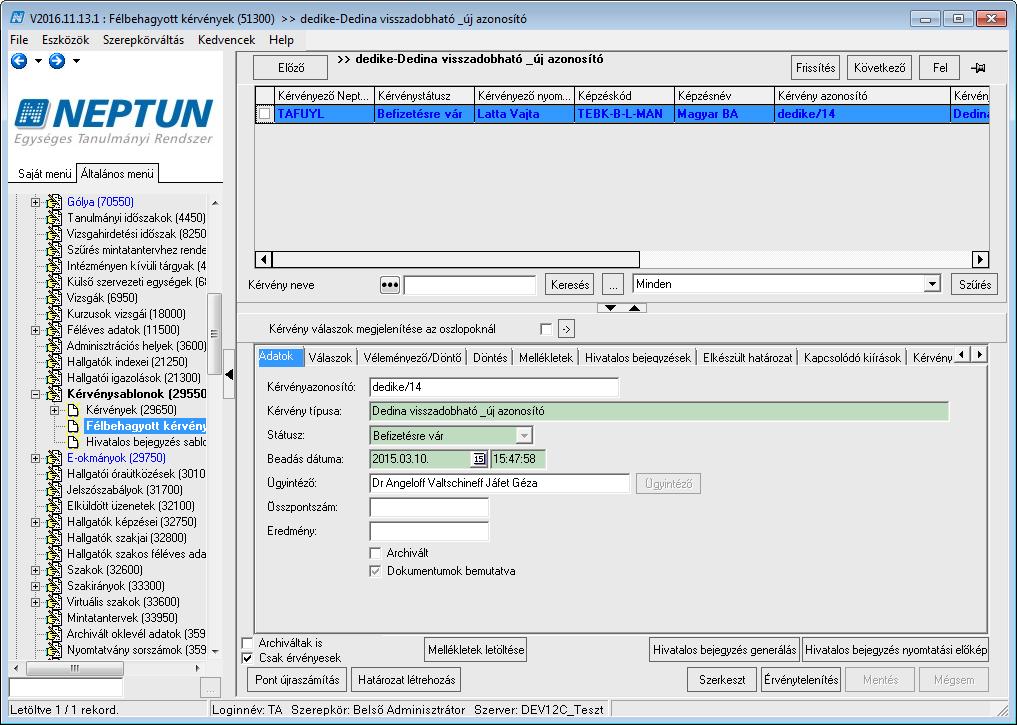Click the Határozat létrehozás button

[x=407, y=680]
